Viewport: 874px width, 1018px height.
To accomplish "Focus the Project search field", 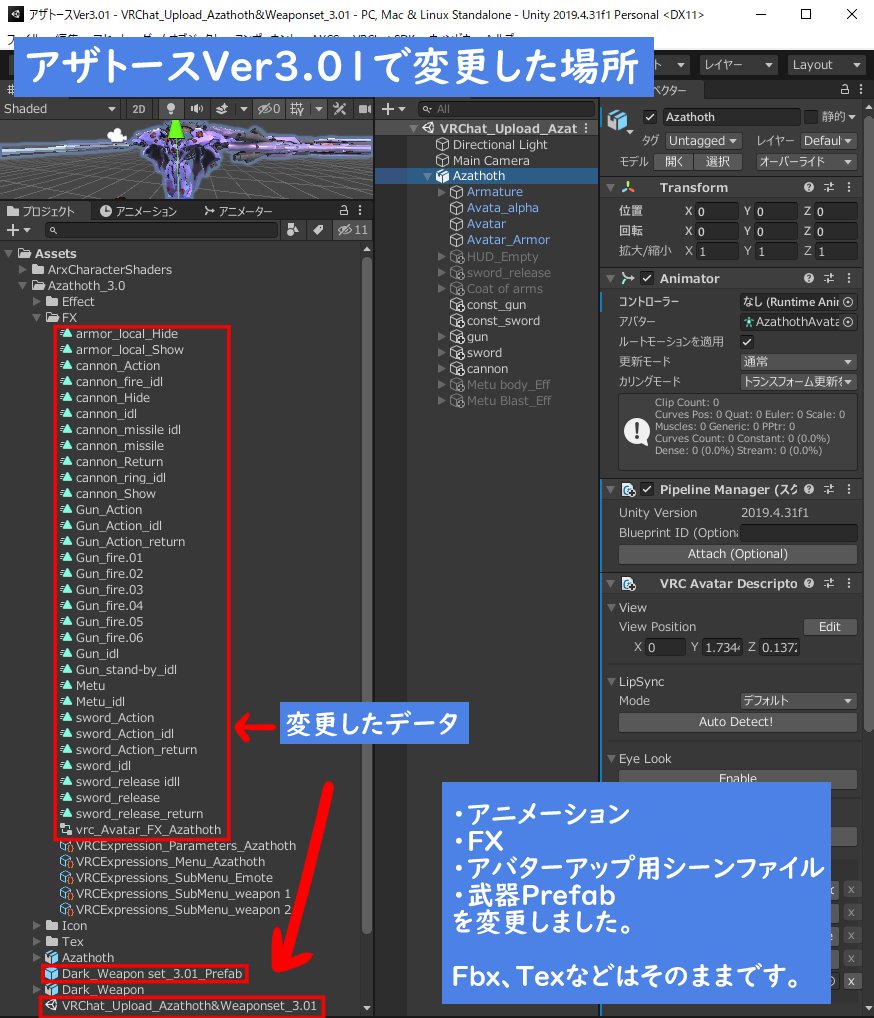I will (162, 230).
